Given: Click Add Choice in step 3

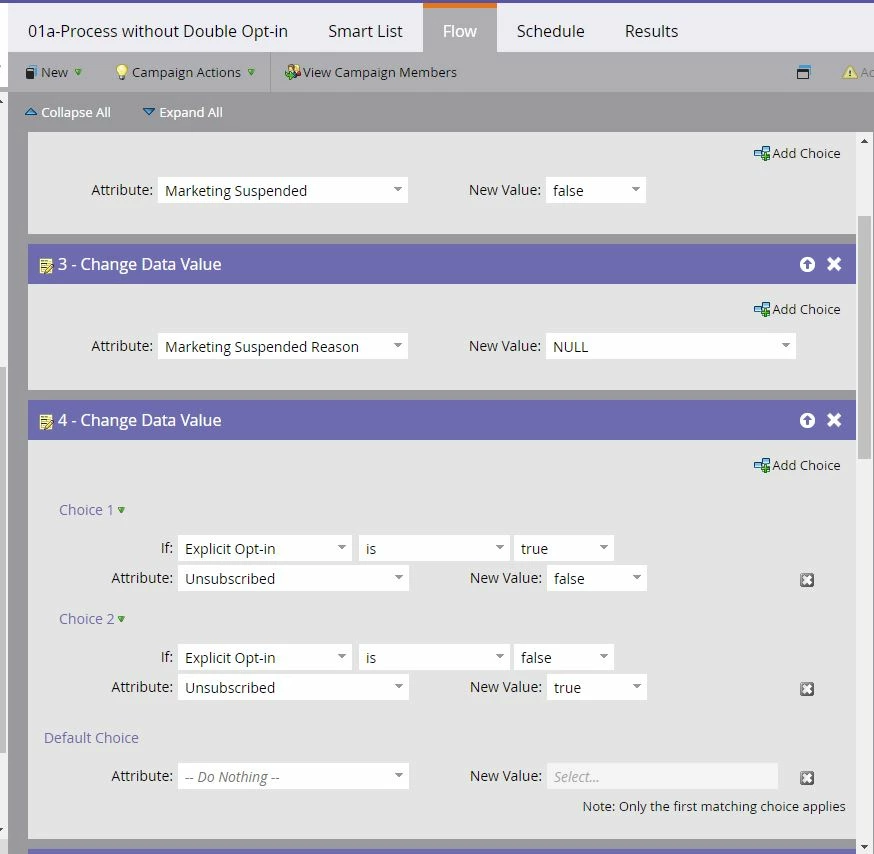Looking at the screenshot, I should 797,309.
